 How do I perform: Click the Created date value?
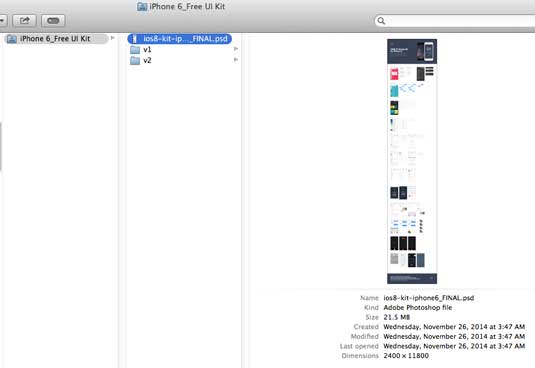pyautogui.click(x=454, y=327)
